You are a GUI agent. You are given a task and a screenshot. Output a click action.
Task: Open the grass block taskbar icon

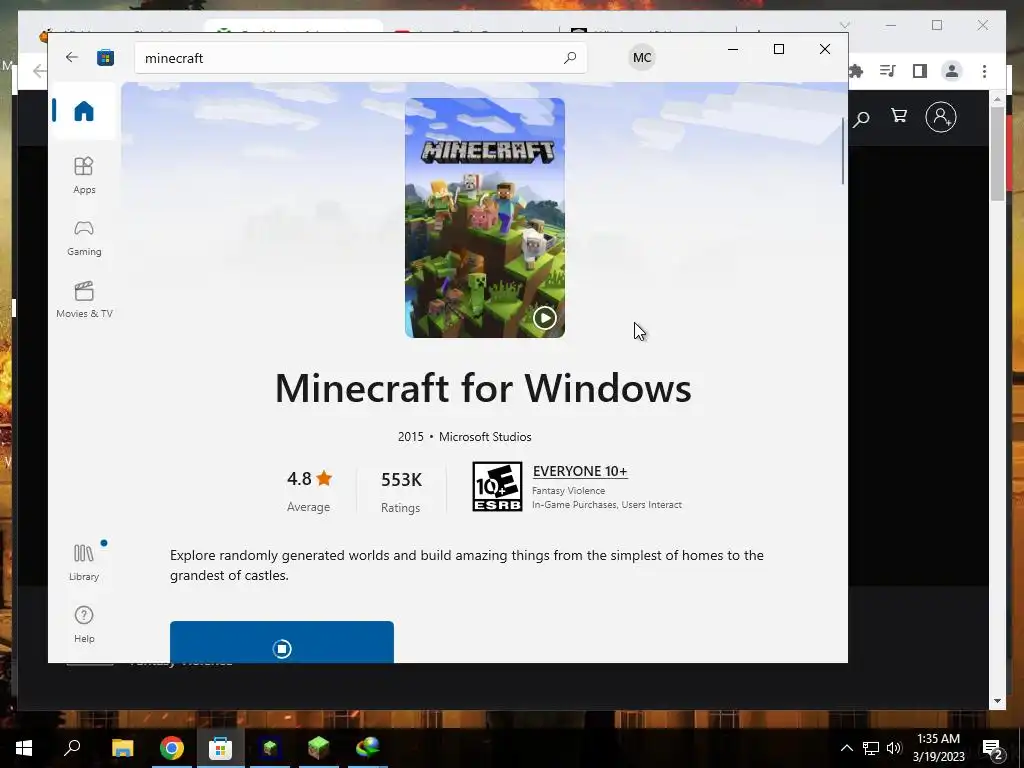pyautogui.click(x=319, y=748)
